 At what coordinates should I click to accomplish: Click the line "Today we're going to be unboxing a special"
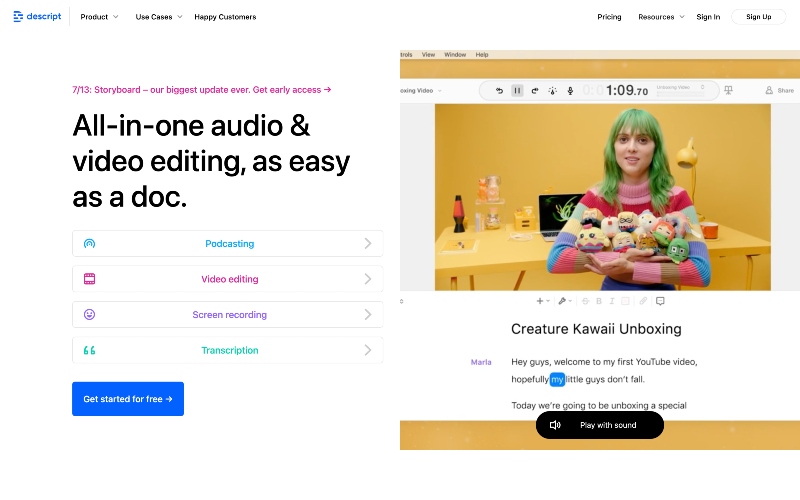[599, 406]
